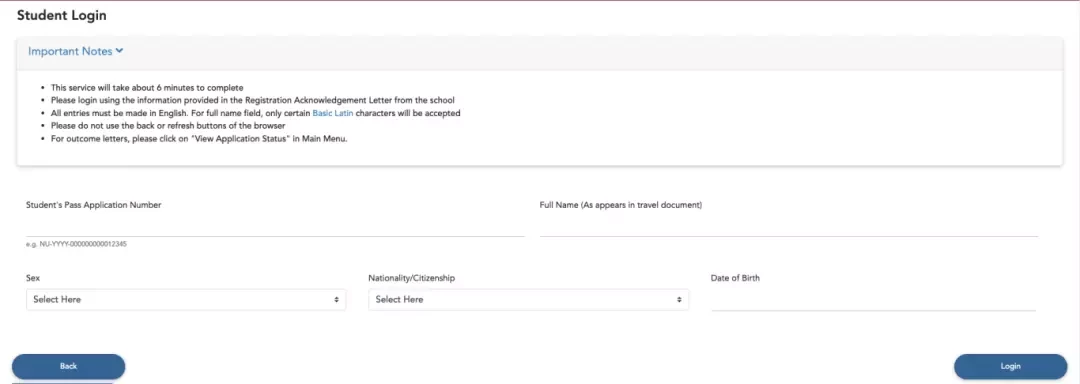Click the Sex dropdown arrow icon

click(336, 300)
